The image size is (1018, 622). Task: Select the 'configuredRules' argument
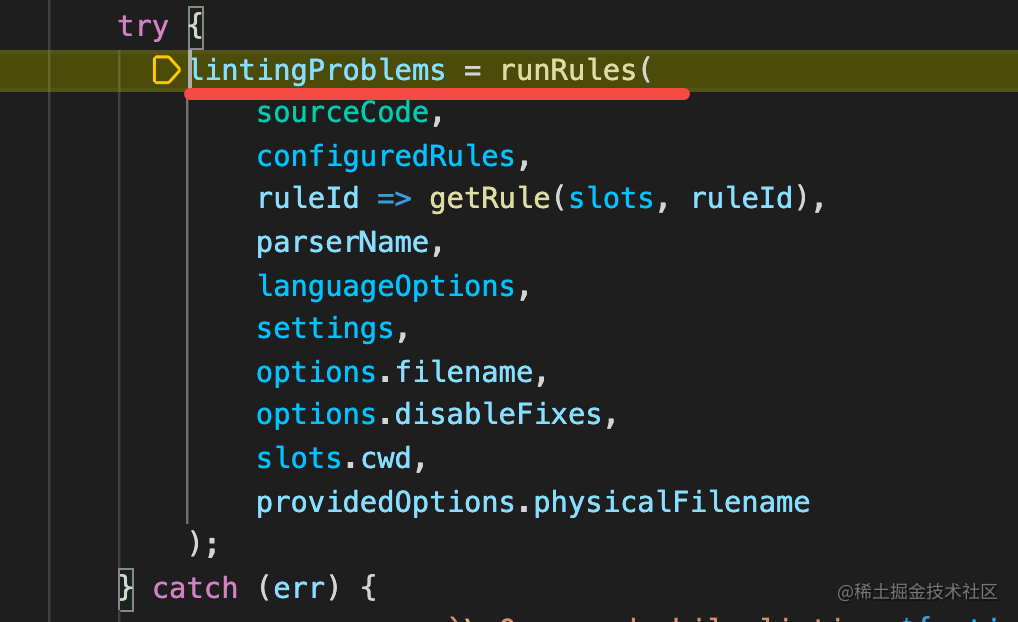[386, 156]
